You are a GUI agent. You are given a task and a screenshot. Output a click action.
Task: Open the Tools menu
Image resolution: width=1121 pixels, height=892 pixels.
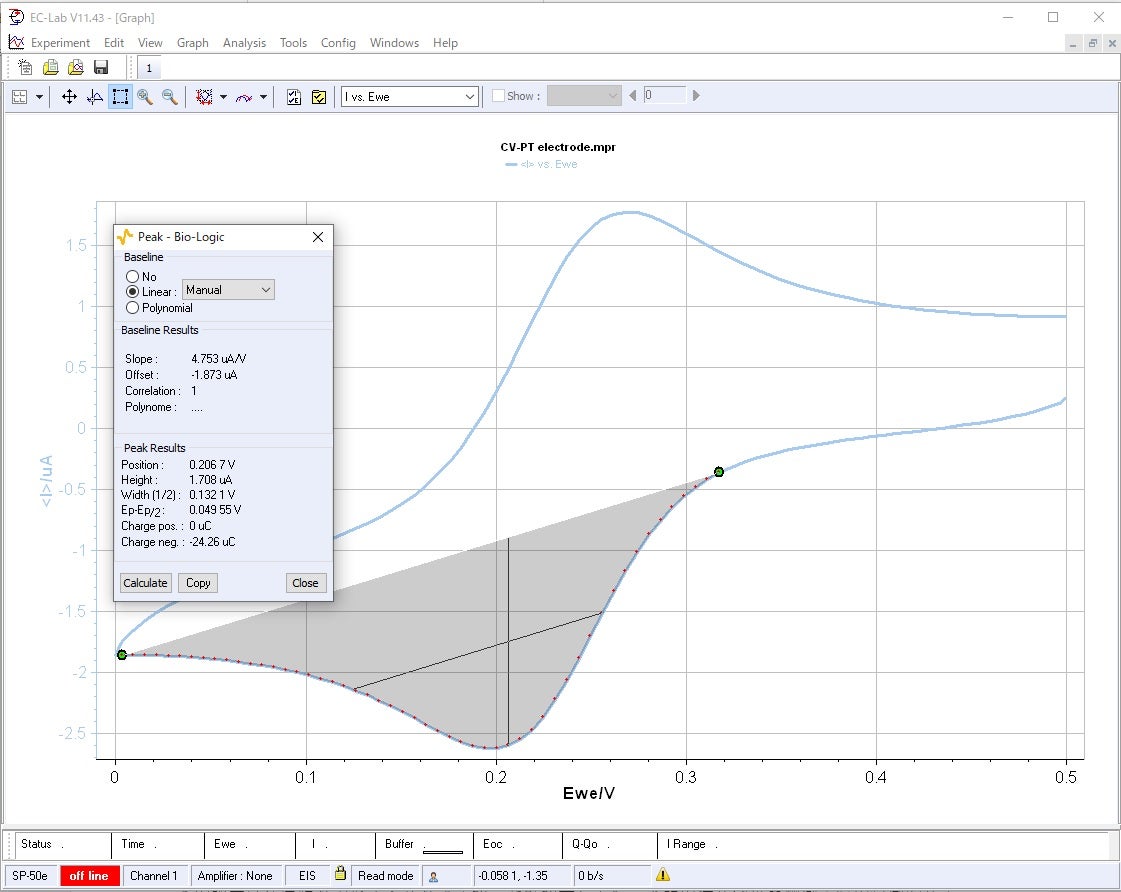click(x=293, y=43)
